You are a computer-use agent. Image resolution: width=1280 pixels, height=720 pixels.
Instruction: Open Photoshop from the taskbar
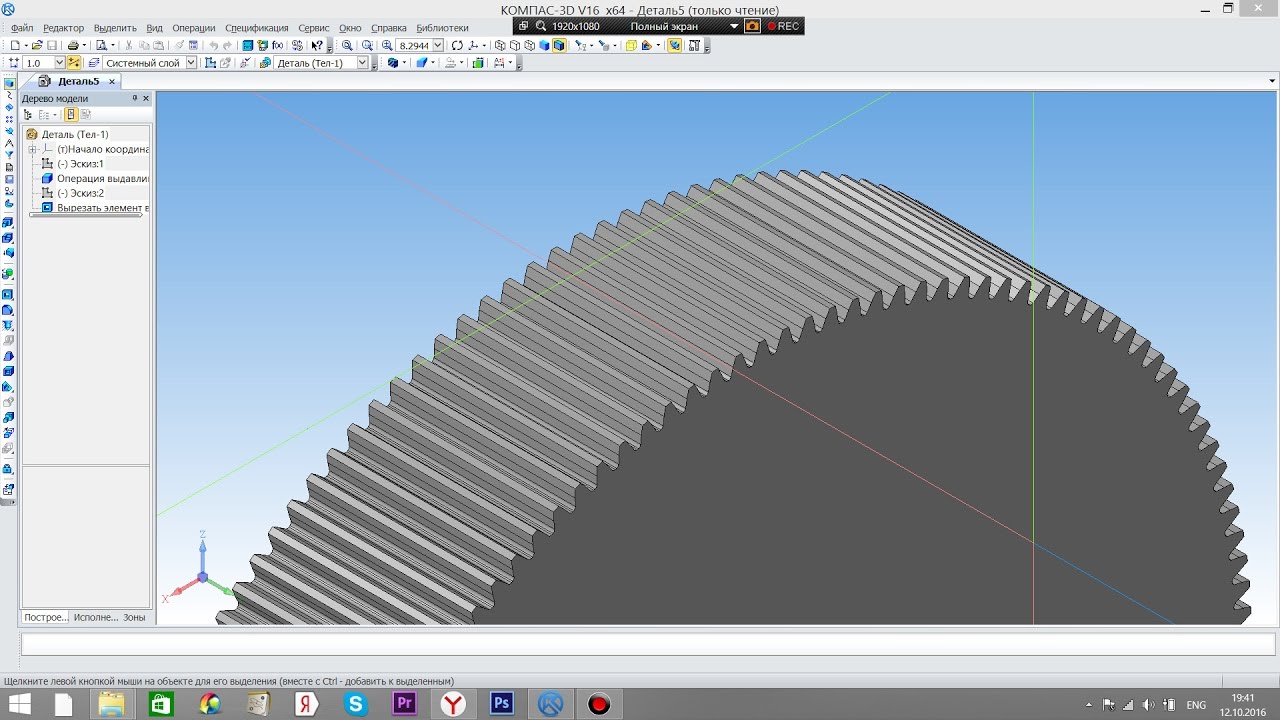point(502,704)
